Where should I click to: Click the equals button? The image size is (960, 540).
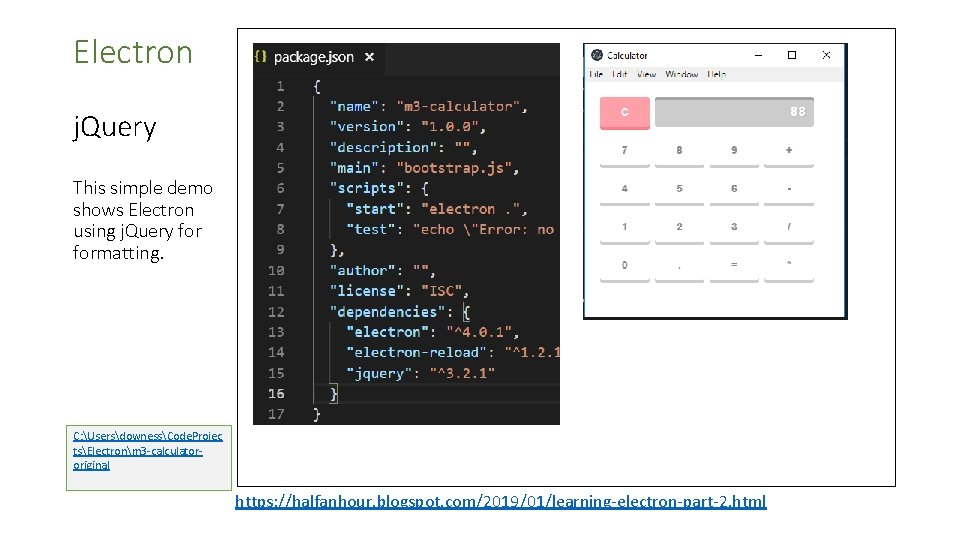click(x=734, y=266)
